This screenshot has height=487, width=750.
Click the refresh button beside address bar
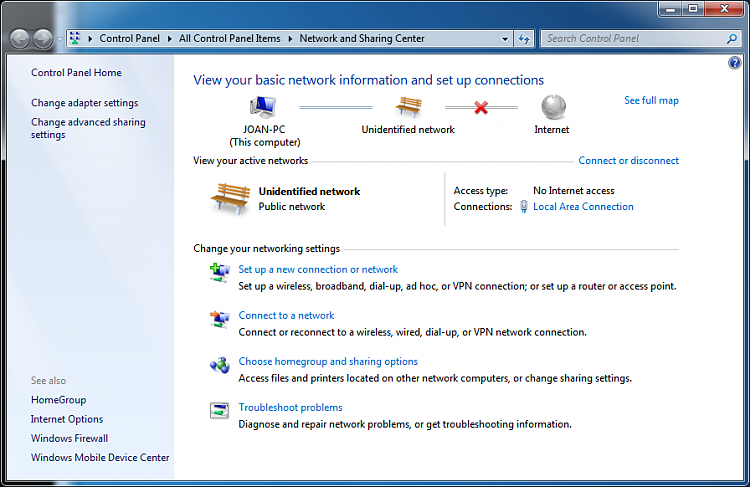coord(524,39)
